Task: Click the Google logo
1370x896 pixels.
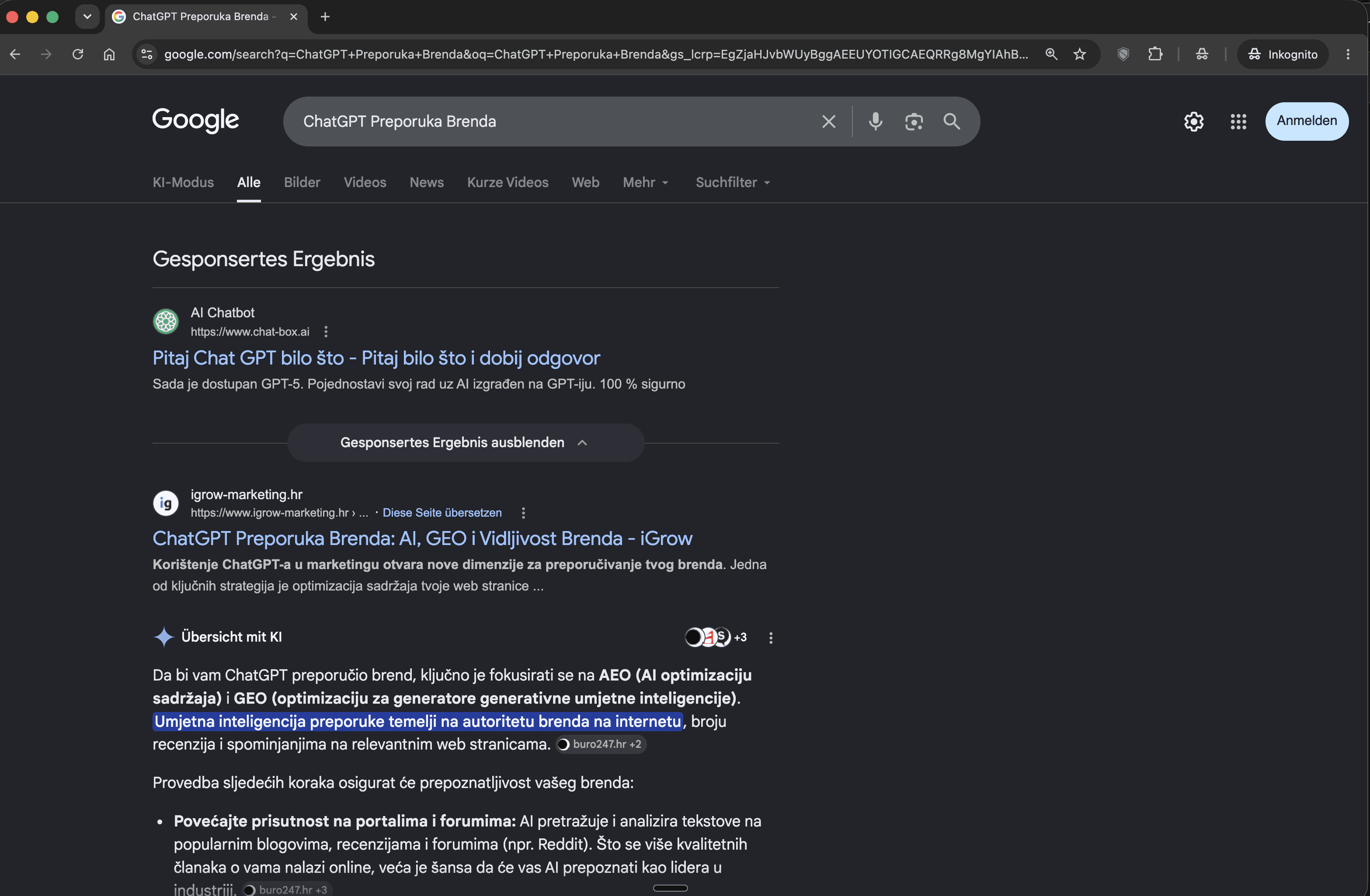Action: (196, 120)
